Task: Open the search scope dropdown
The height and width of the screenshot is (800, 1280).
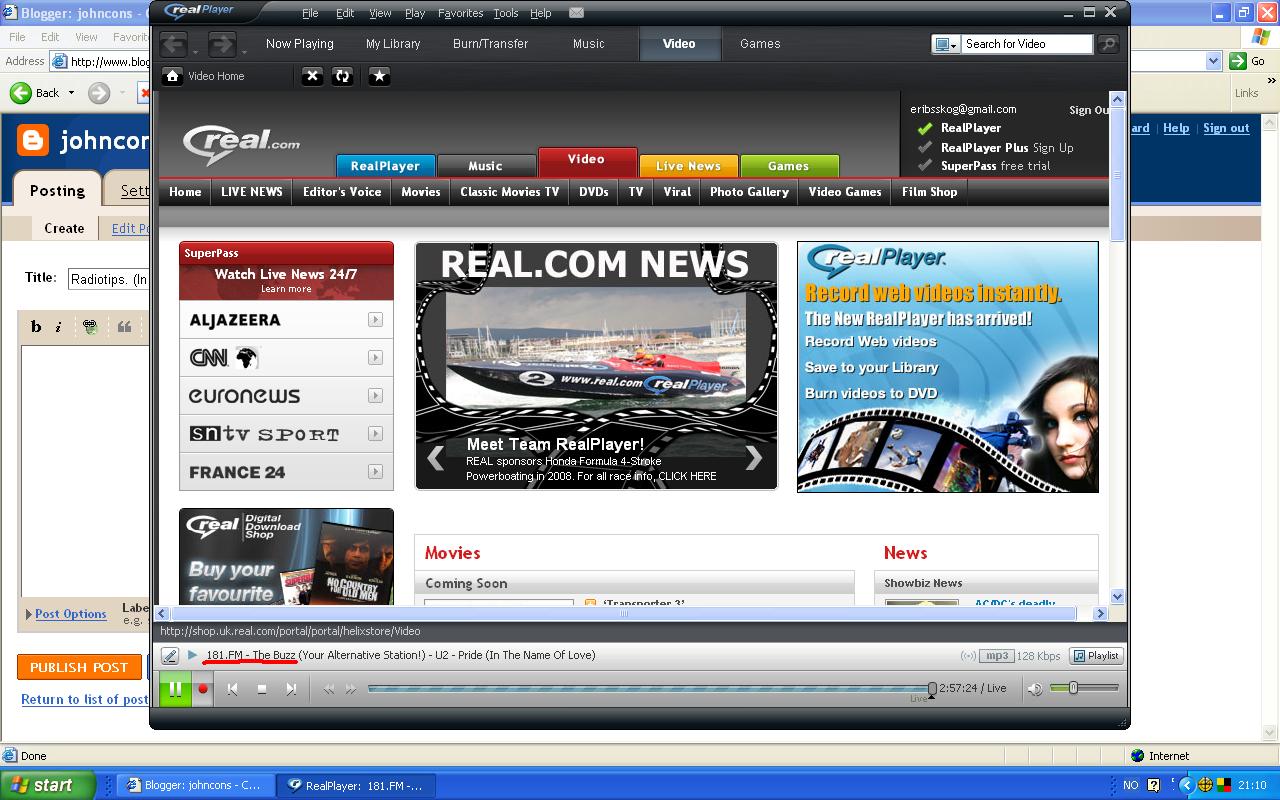Action: tap(946, 44)
